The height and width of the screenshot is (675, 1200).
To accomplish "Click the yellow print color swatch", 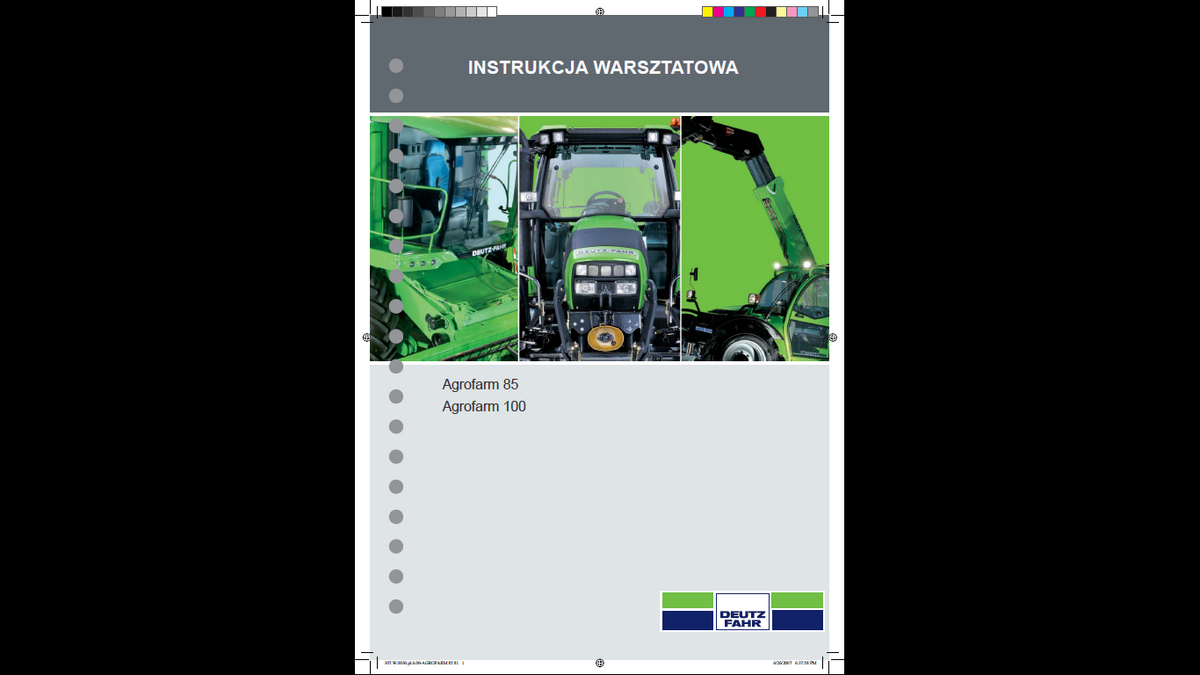I will (x=707, y=12).
